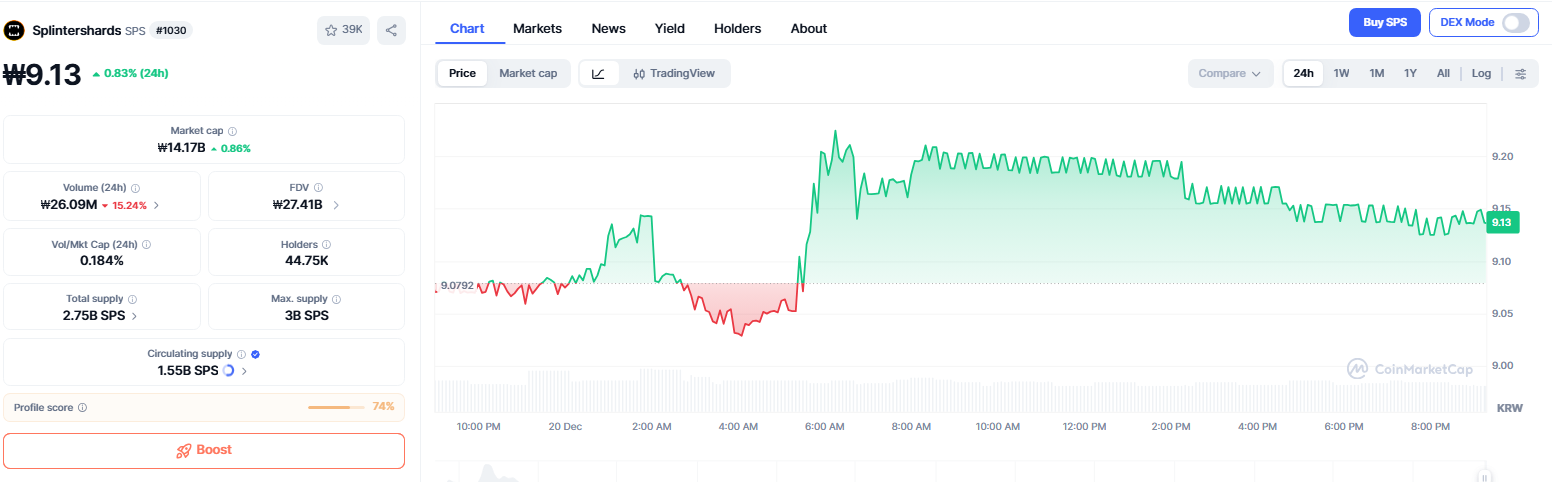Open the Markets tab
The image size is (1552, 482).
click(537, 29)
